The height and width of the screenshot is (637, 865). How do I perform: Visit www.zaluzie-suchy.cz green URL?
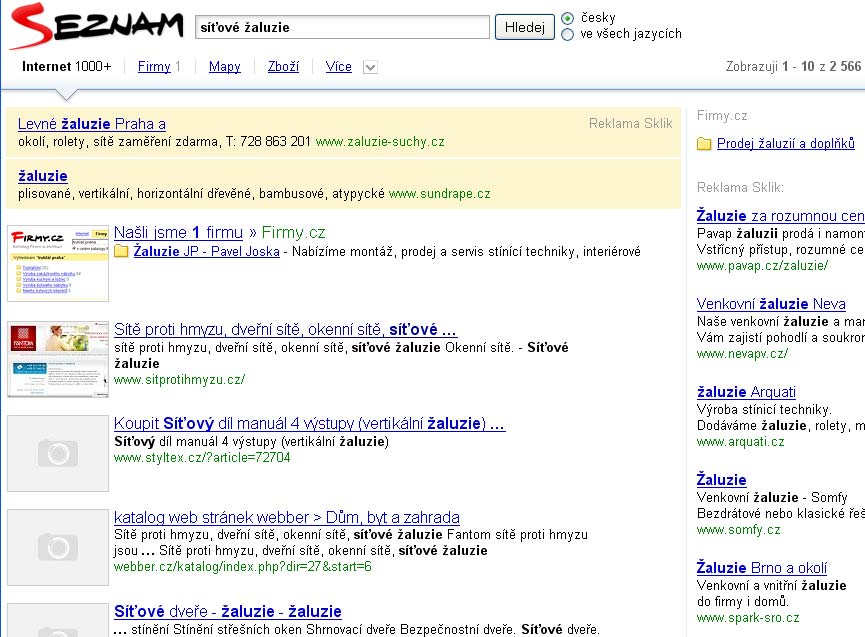coord(380,142)
